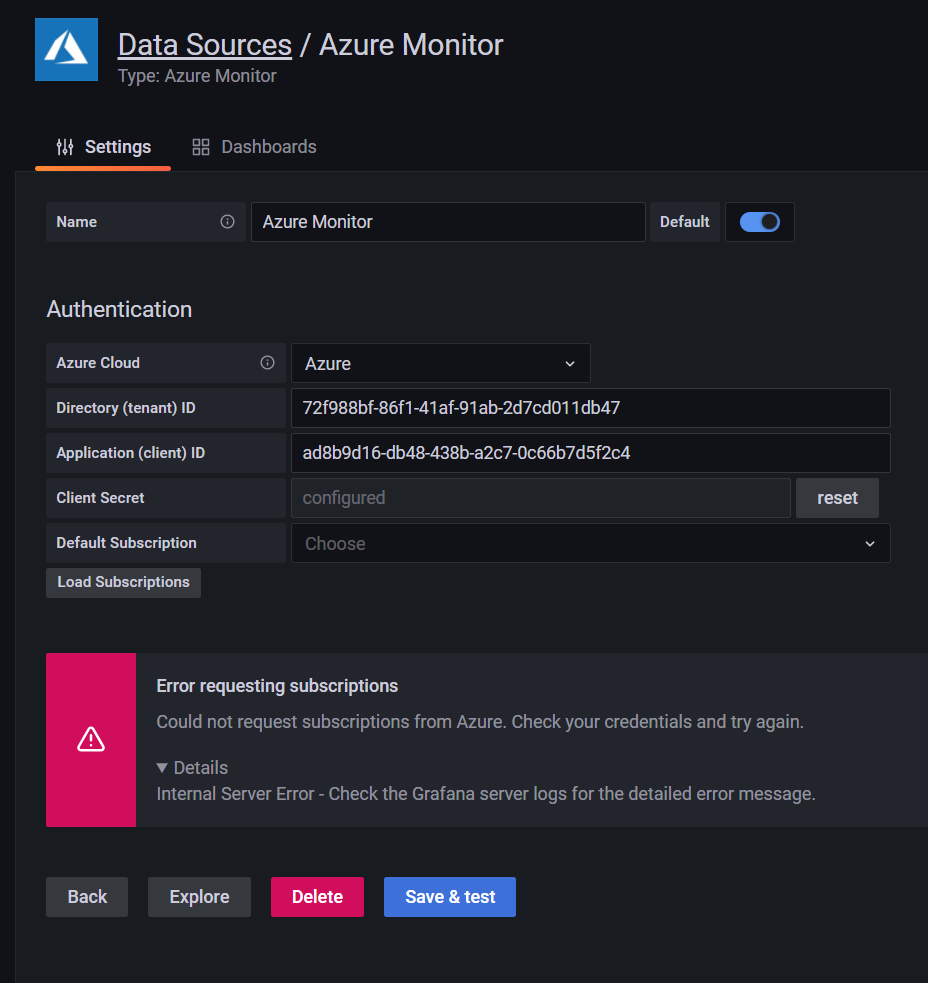
Task: Click the info icon beside Azure Cloud
Action: coord(268,363)
